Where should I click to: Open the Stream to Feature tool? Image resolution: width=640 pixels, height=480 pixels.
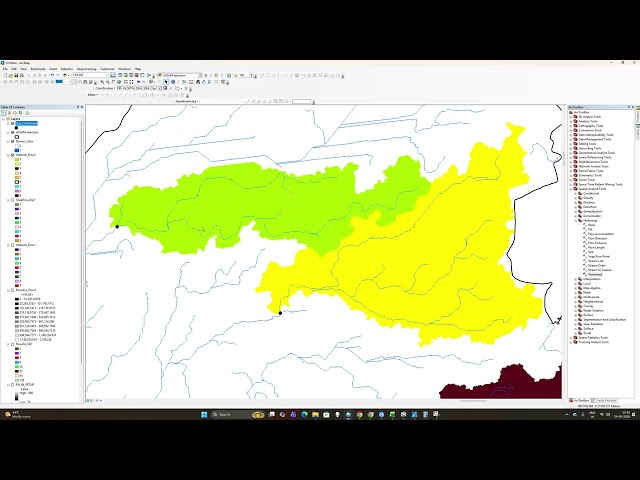599,270
